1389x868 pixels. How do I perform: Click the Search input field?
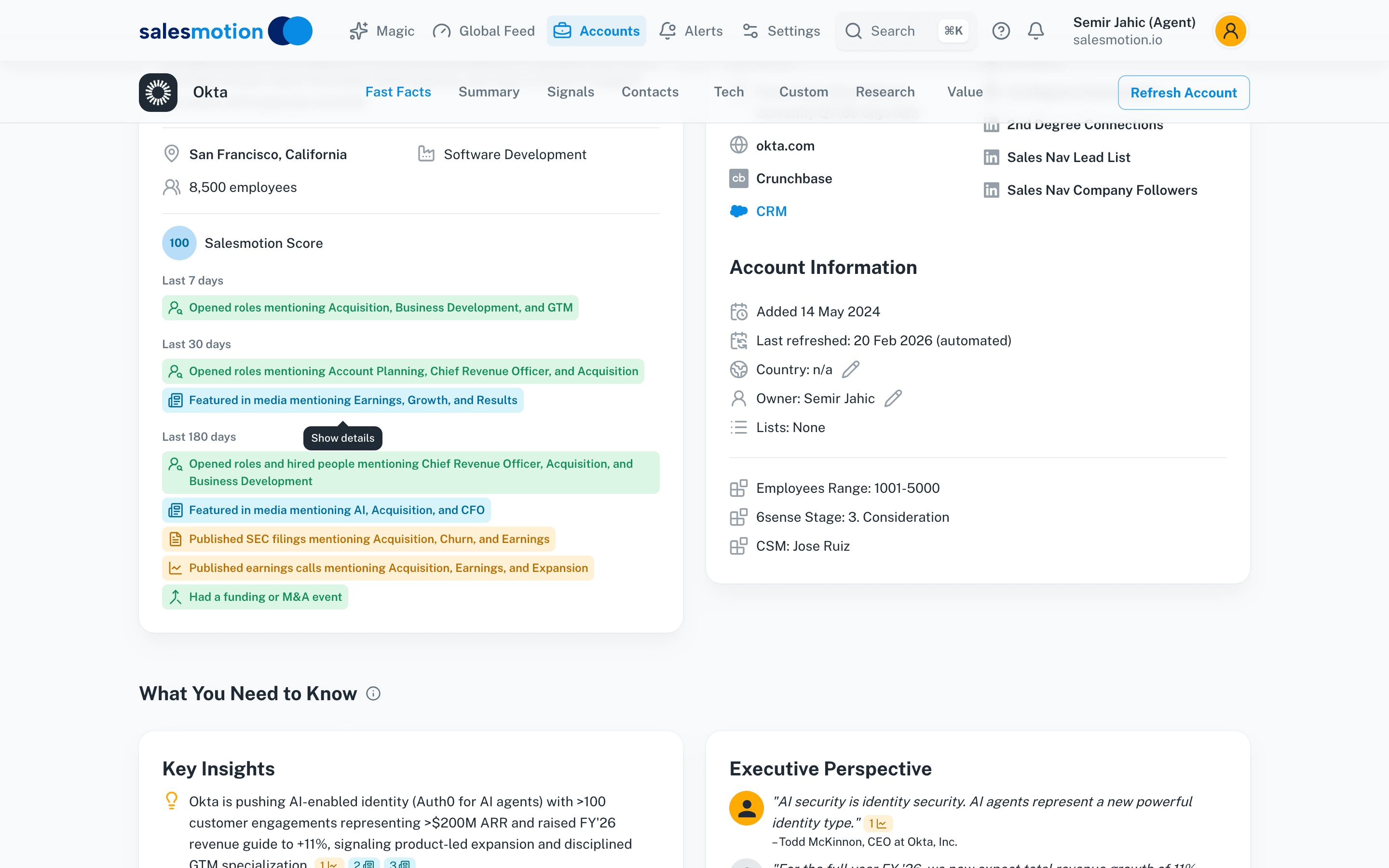coord(906,31)
